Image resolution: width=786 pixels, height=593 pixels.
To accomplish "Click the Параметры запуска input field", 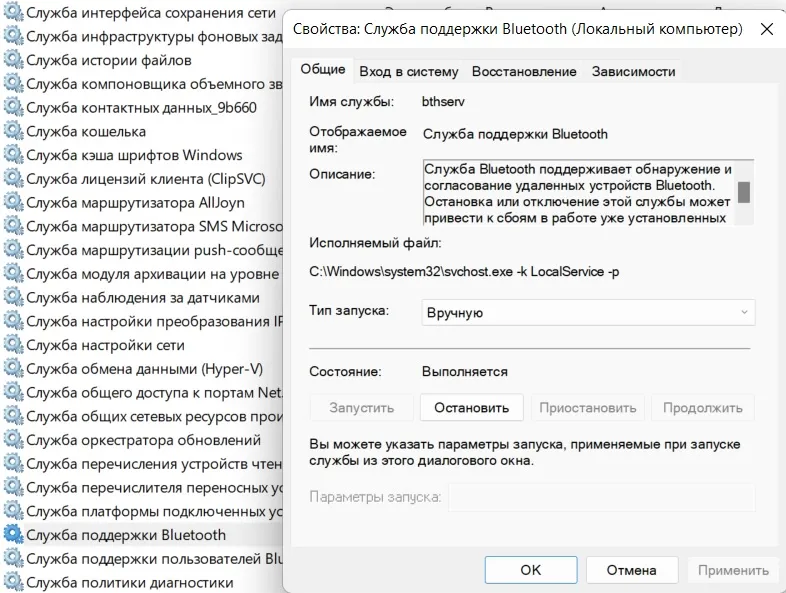I will pyautogui.click(x=602, y=497).
